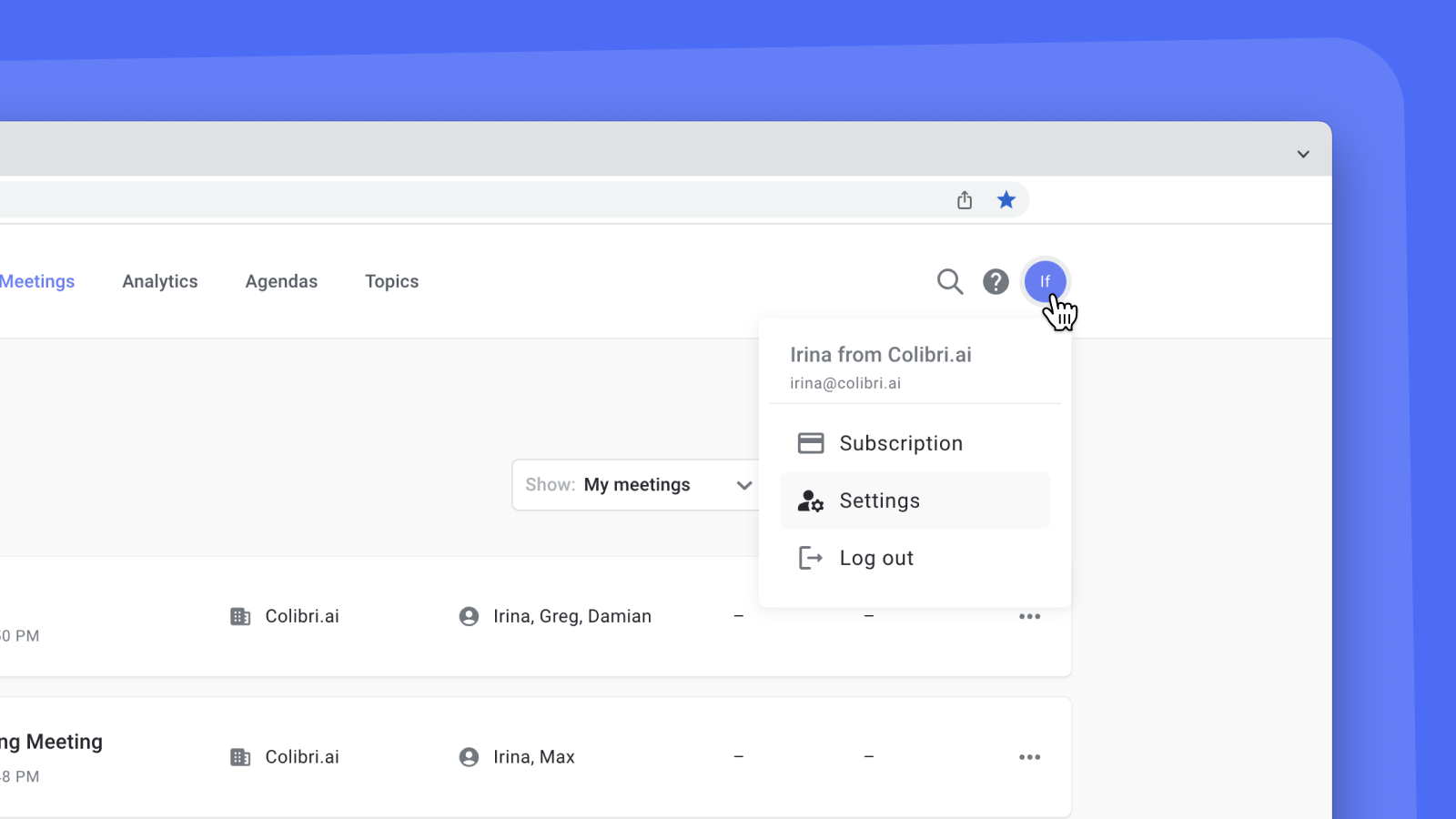Viewport: 1456px width, 819px height.
Task: Click the company building icon beside Colibri.ai
Action: [x=240, y=616]
